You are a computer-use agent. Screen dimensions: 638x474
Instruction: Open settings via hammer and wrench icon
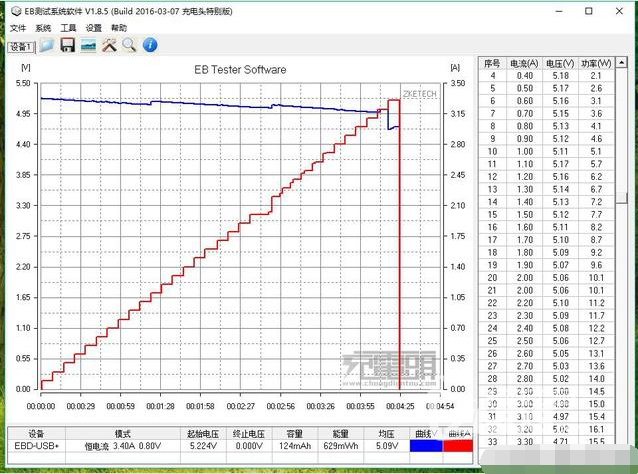coord(109,45)
